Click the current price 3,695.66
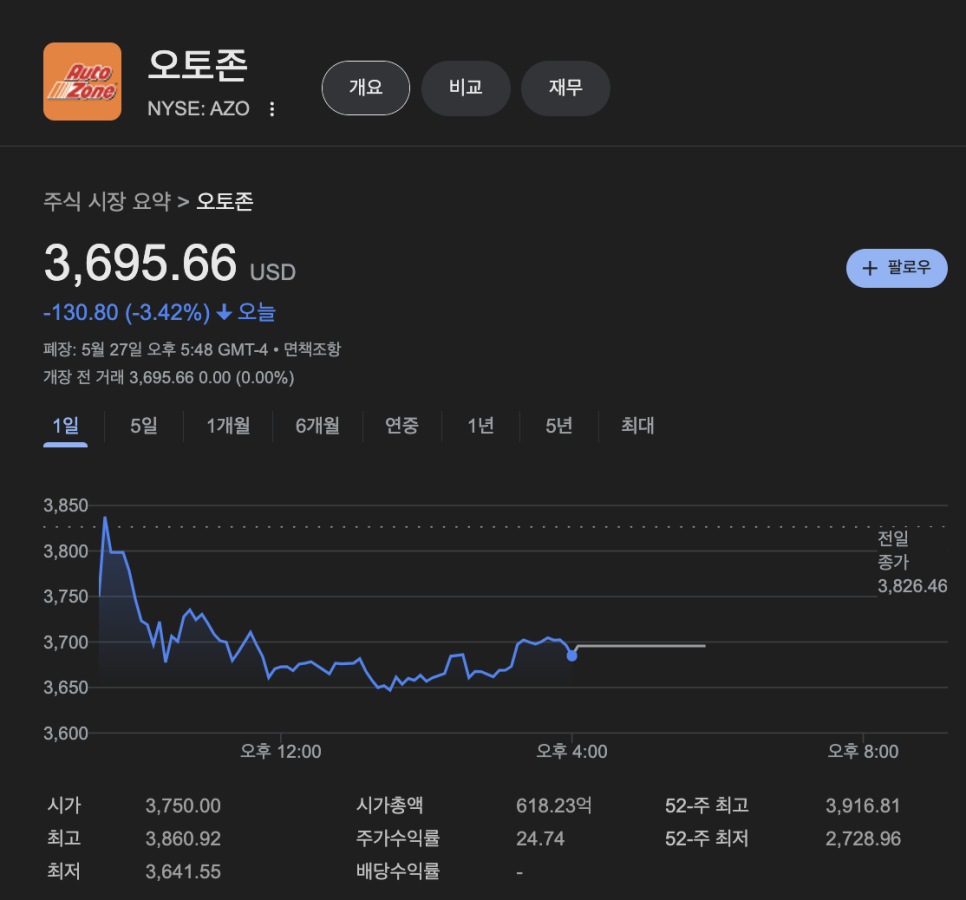The width and height of the screenshot is (966, 900). (x=140, y=263)
